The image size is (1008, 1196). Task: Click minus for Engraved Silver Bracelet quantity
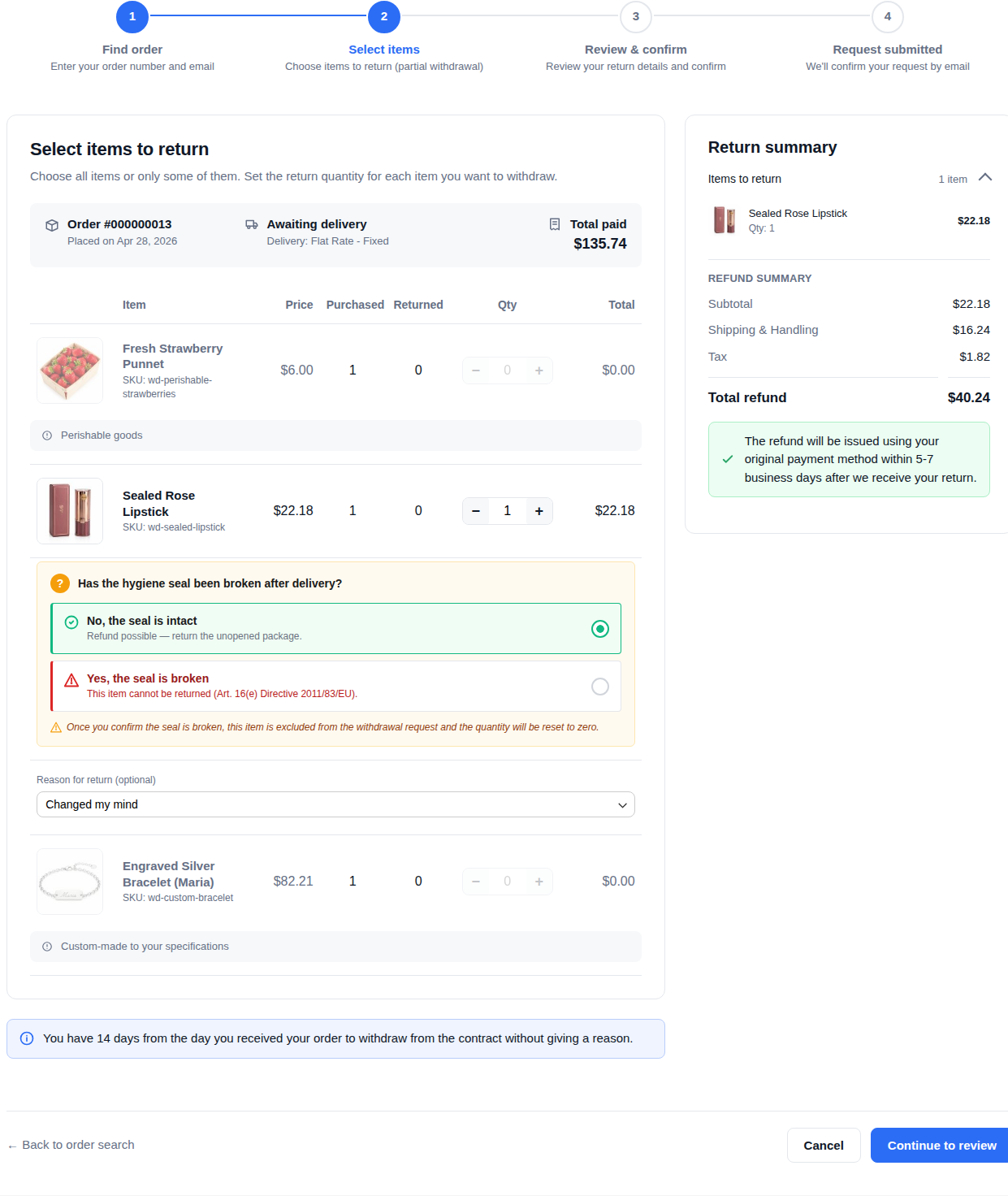[x=476, y=882]
